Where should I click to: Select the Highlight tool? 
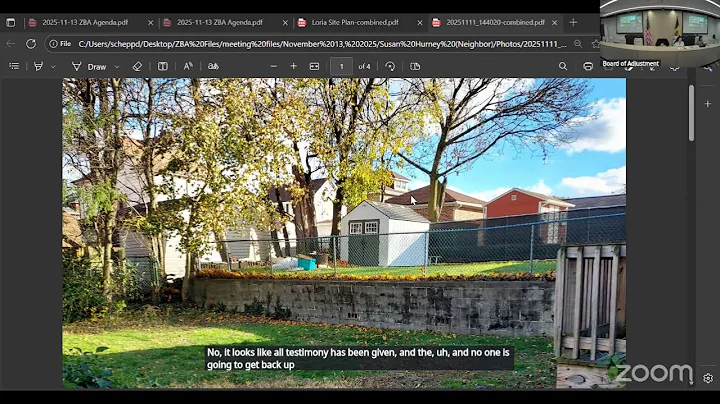click(x=39, y=67)
